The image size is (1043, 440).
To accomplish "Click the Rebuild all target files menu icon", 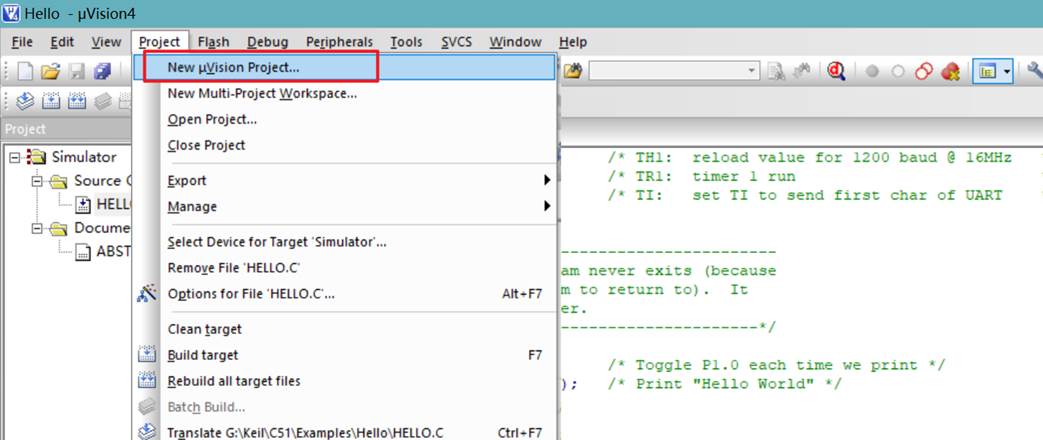I will [x=146, y=381].
